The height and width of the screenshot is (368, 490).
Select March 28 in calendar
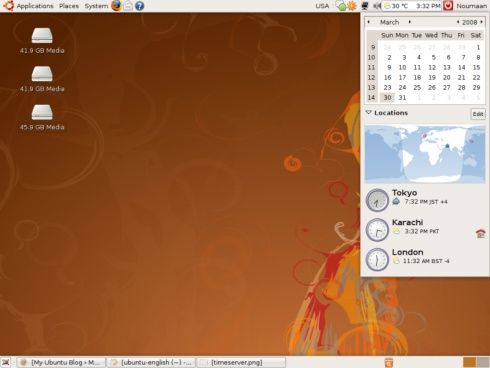[461, 87]
